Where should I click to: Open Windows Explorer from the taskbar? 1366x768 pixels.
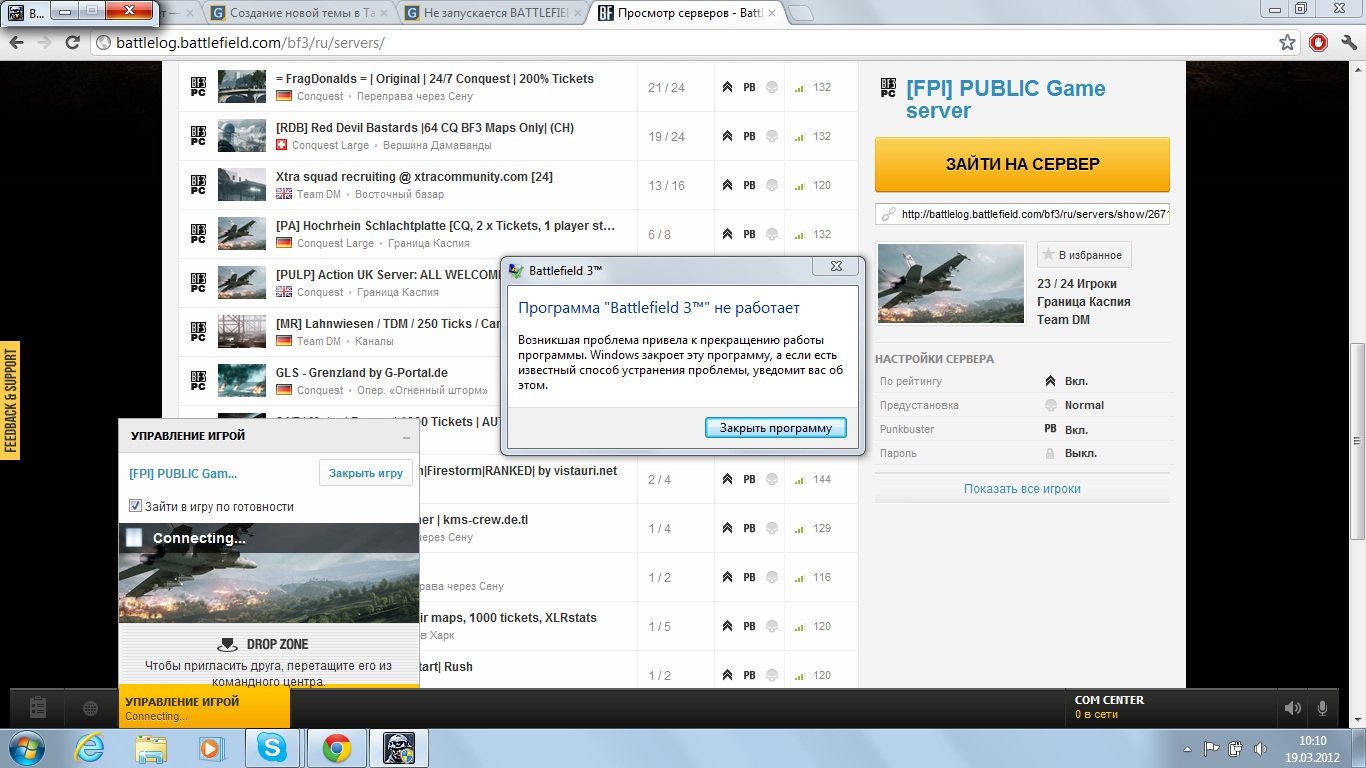tap(152, 748)
